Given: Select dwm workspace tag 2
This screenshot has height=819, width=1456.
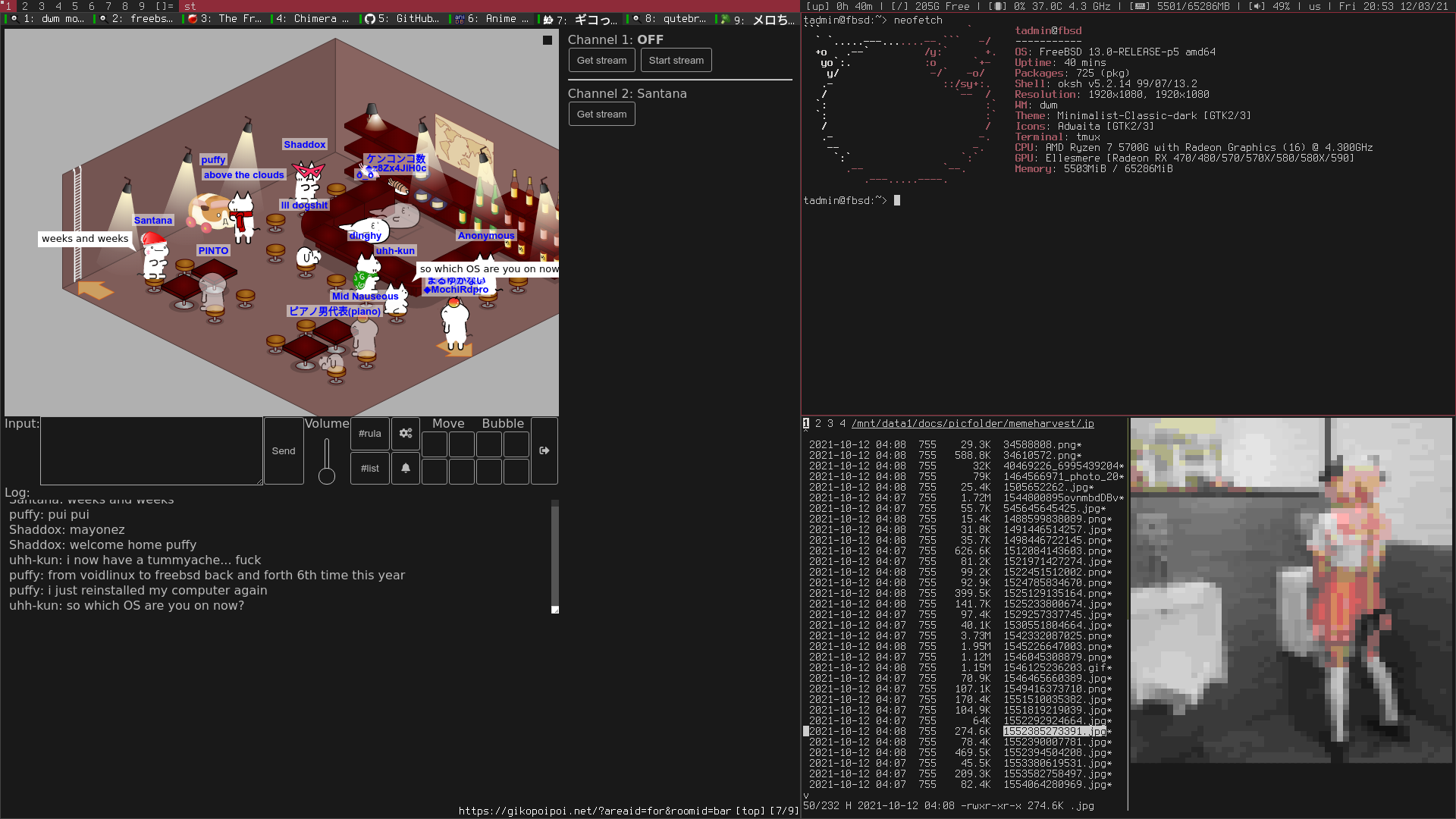Looking at the screenshot, I should click(25, 6).
